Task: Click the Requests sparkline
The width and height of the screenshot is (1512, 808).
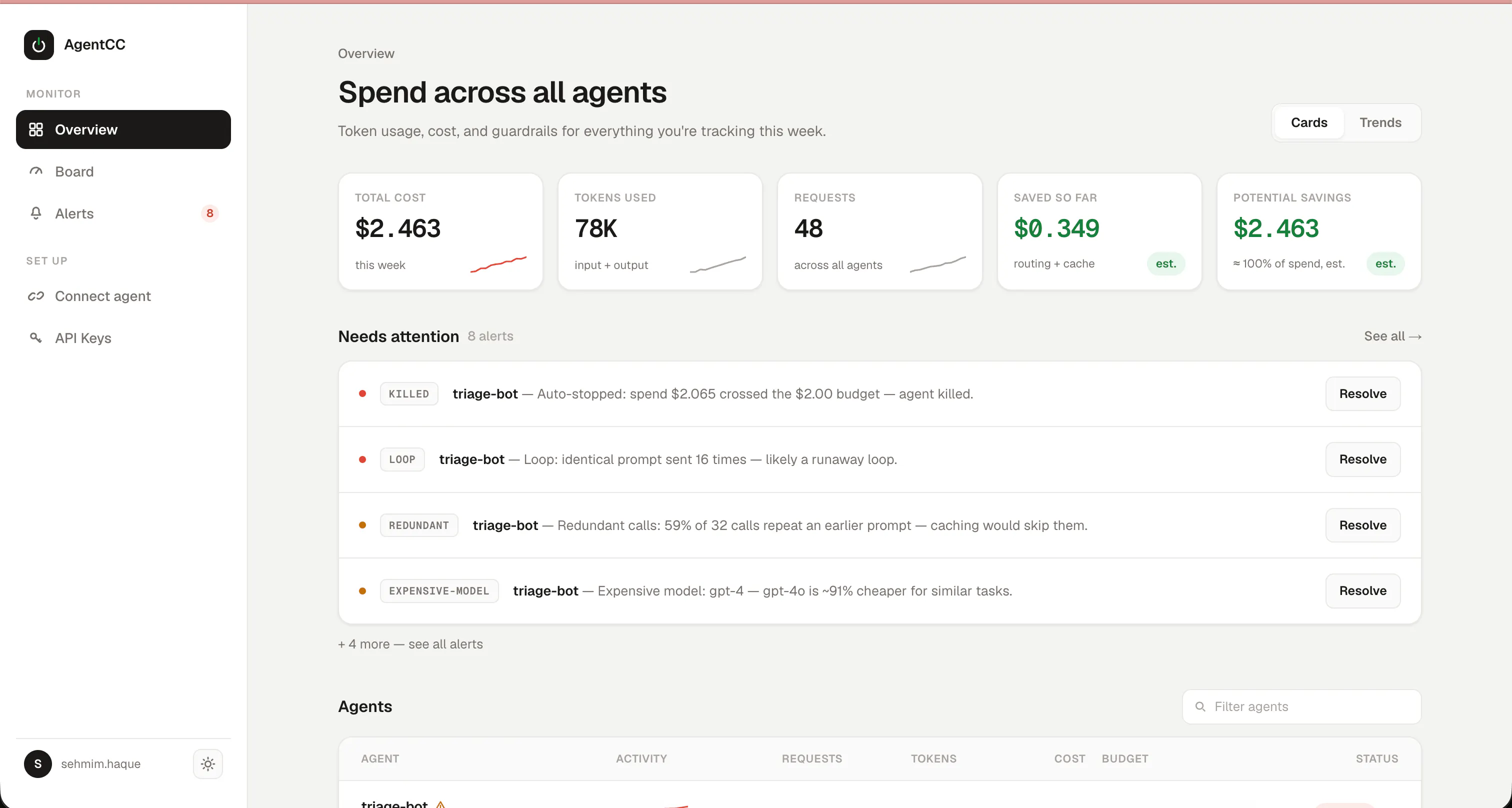Action: [x=937, y=264]
